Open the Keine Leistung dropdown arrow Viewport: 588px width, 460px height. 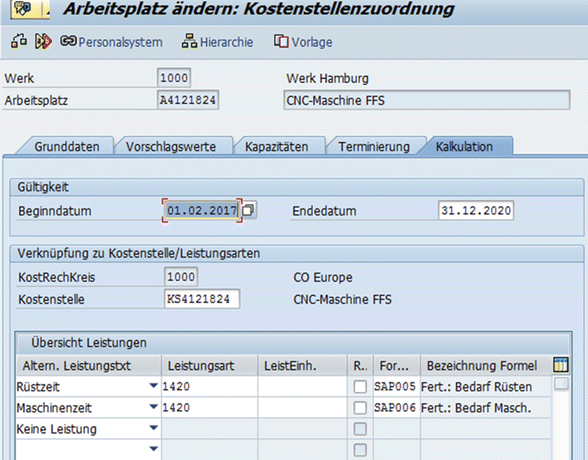[x=153, y=428]
